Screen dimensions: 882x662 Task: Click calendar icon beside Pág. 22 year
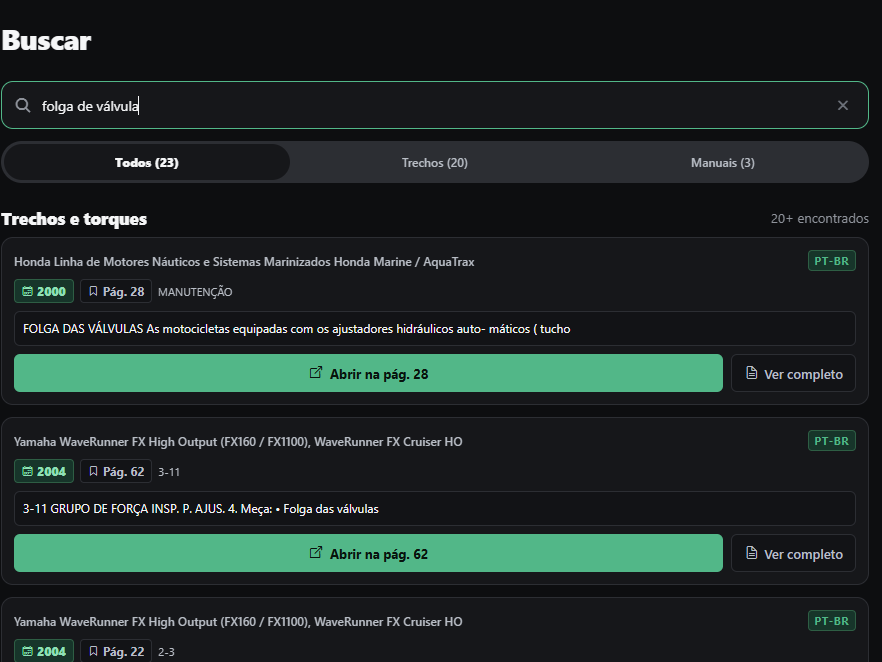tap(28, 651)
